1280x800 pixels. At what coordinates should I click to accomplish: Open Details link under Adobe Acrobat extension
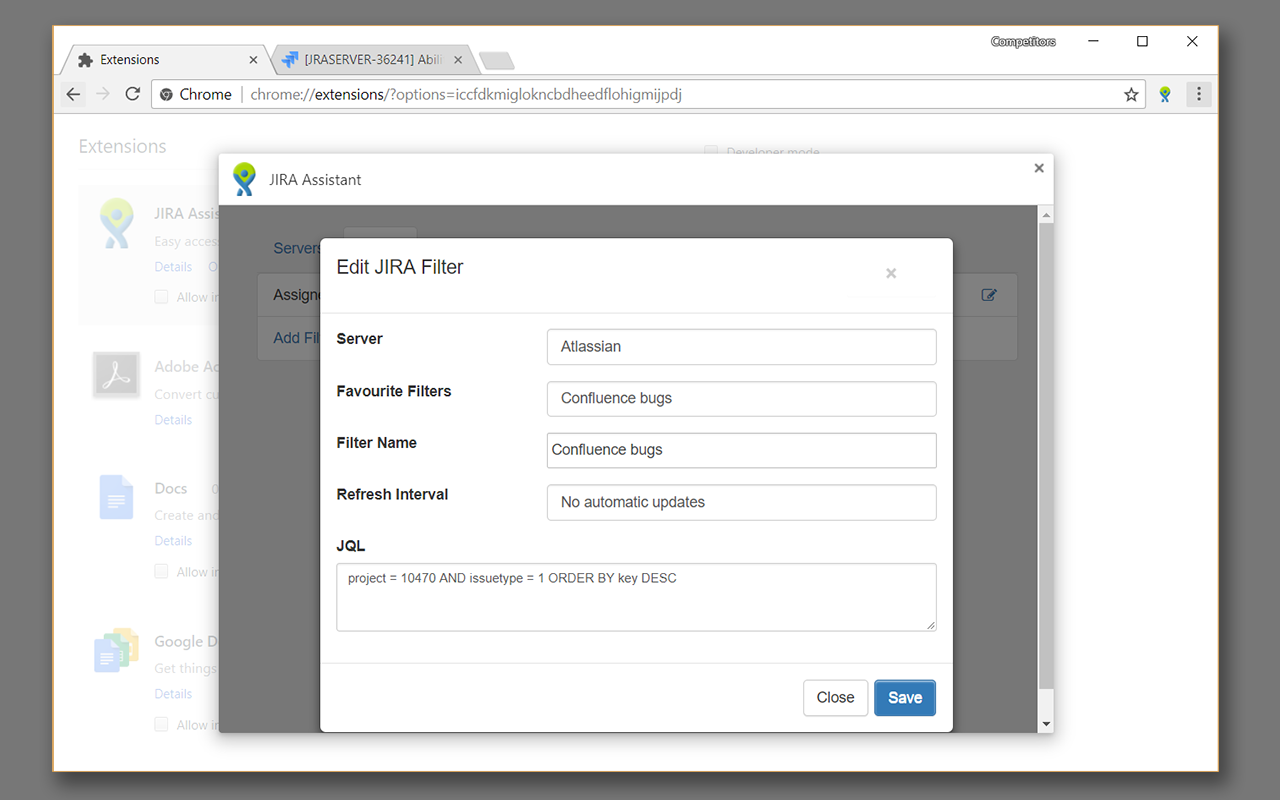pyautogui.click(x=173, y=420)
